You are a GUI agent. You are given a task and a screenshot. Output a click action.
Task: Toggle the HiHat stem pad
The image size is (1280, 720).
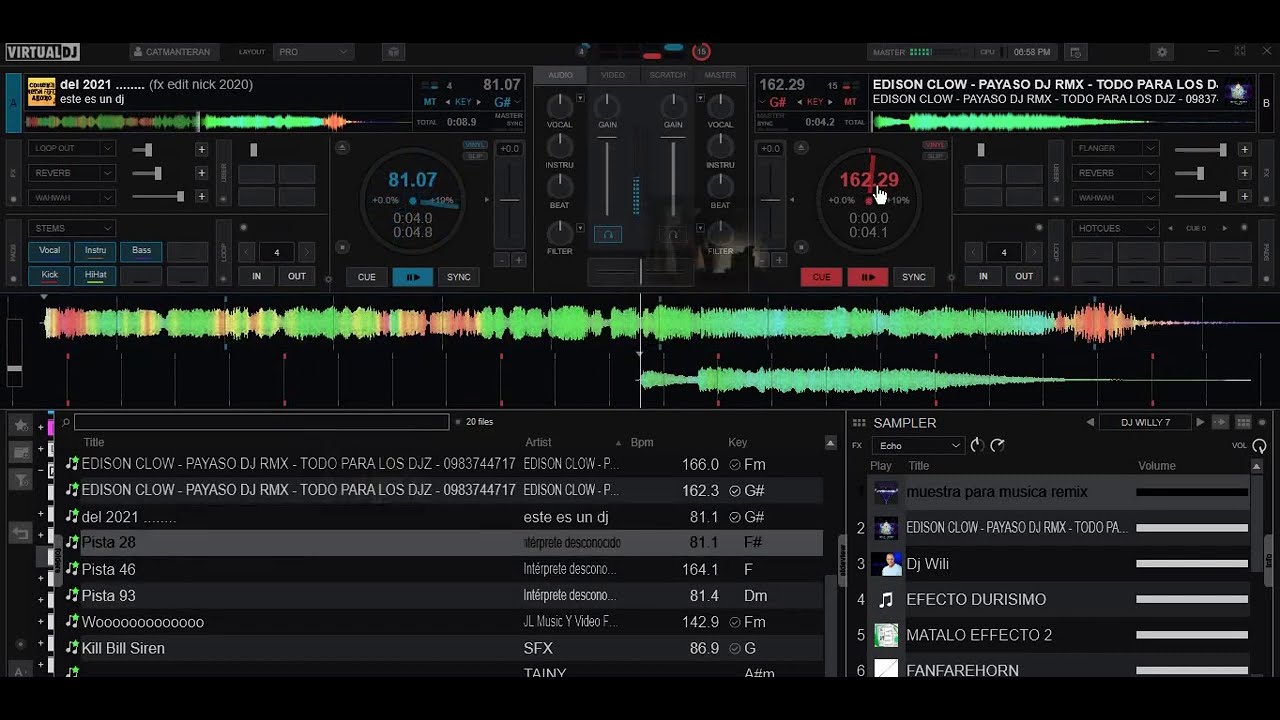95,275
